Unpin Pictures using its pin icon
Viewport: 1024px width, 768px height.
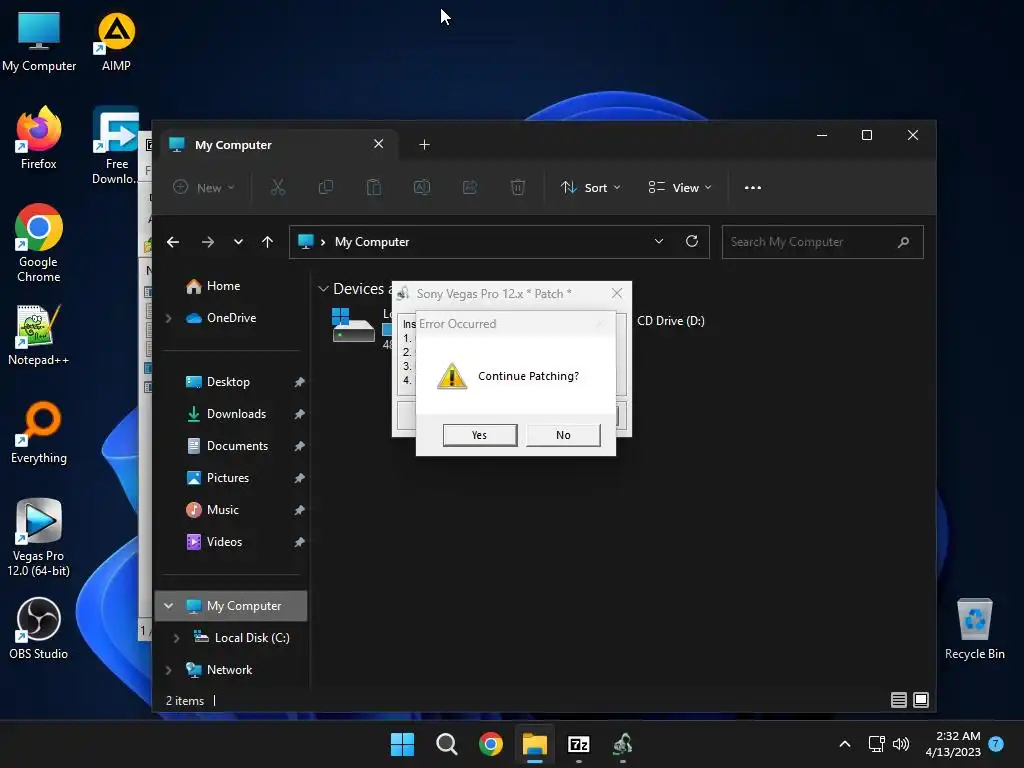pos(299,478)
